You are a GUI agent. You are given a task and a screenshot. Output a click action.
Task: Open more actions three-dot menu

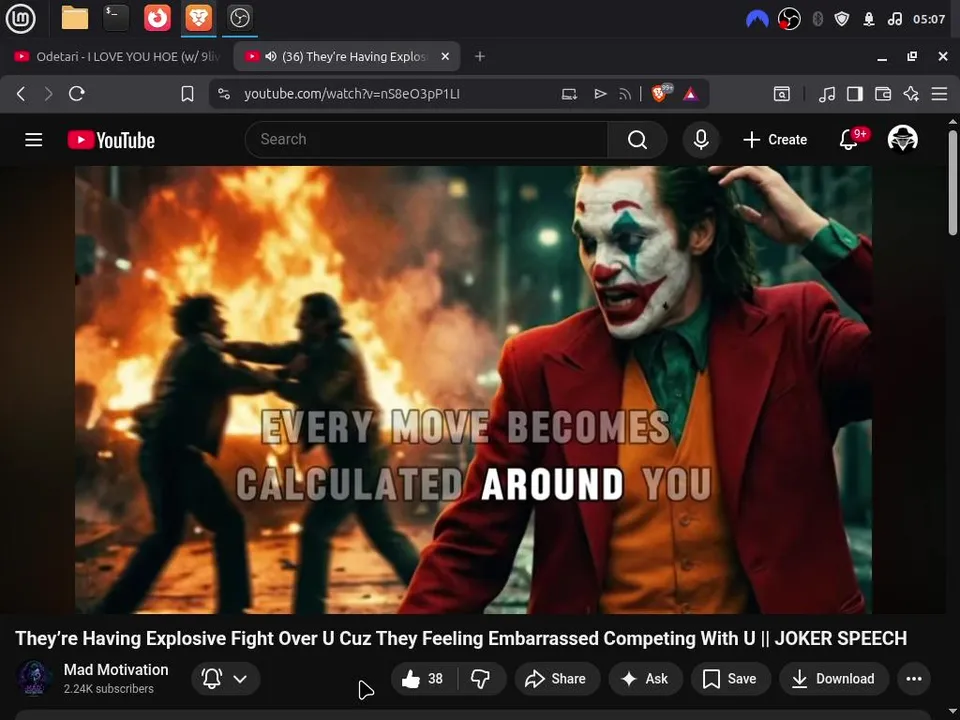914,678
